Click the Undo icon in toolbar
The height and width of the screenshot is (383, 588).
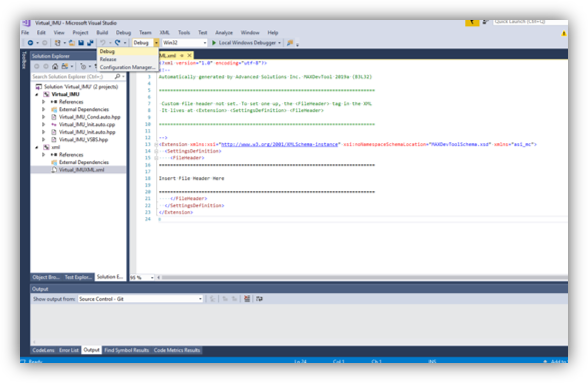(103, 43)
